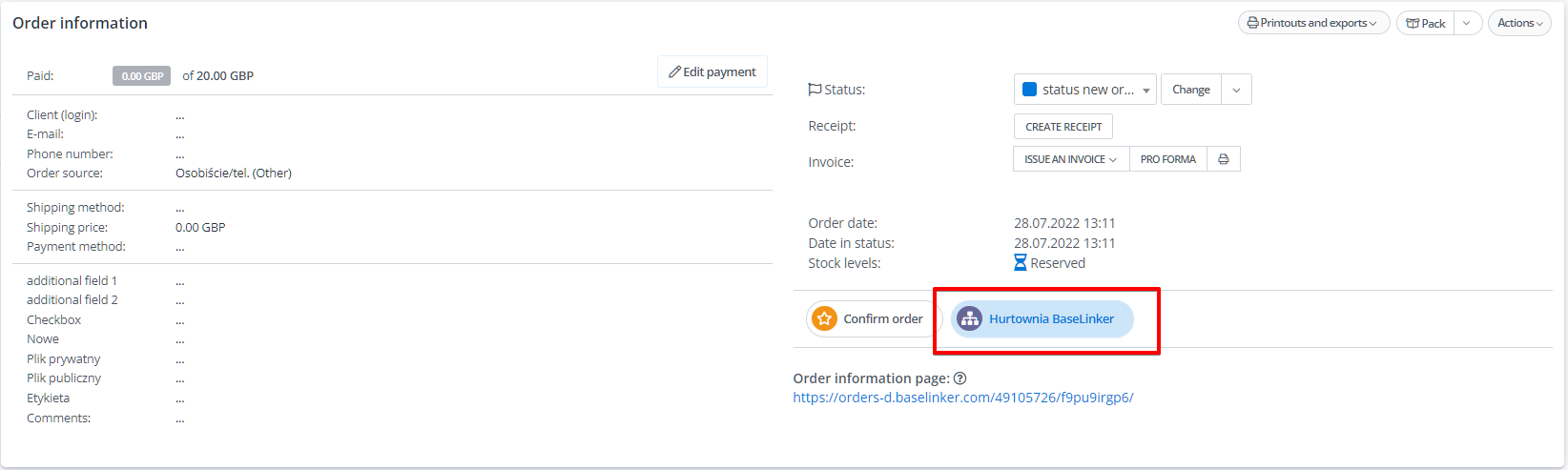This screenshot has height=470, width=1568.
Task: Click the Change status button
Action: coord(1191,90)
